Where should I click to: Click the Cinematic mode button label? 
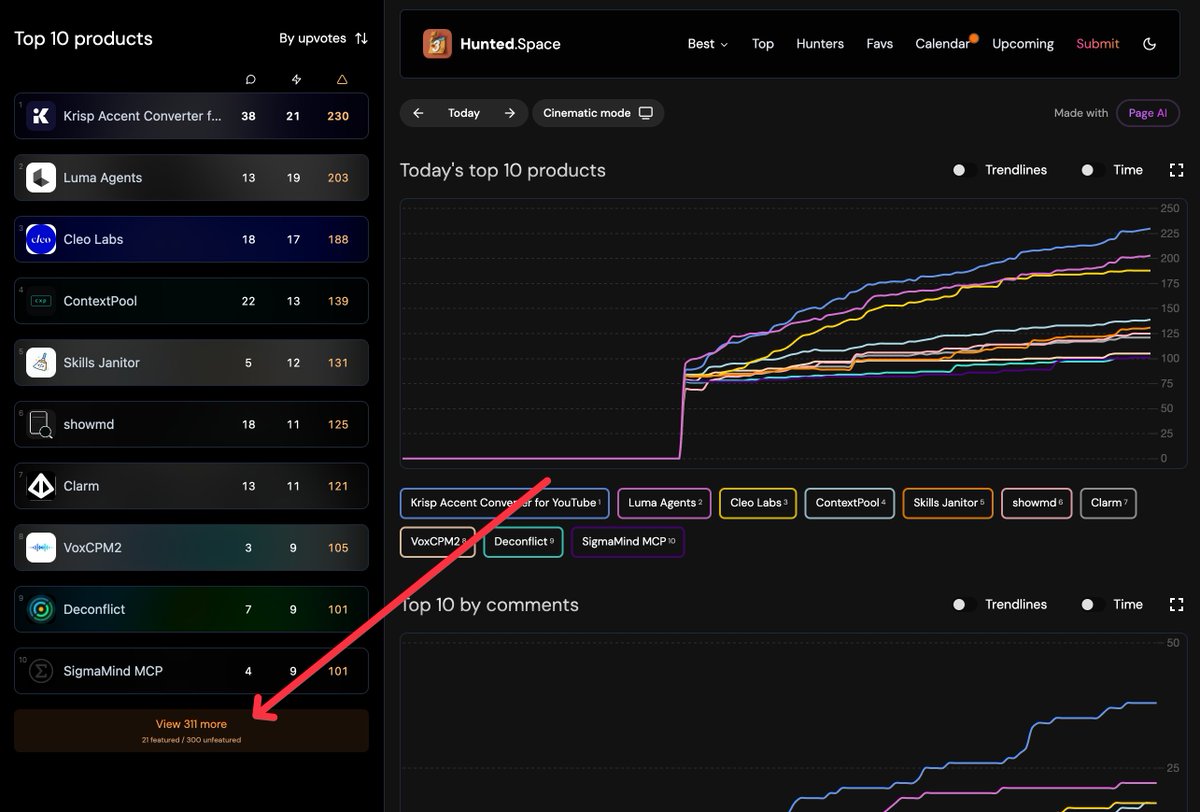click(x=587, y=113)
